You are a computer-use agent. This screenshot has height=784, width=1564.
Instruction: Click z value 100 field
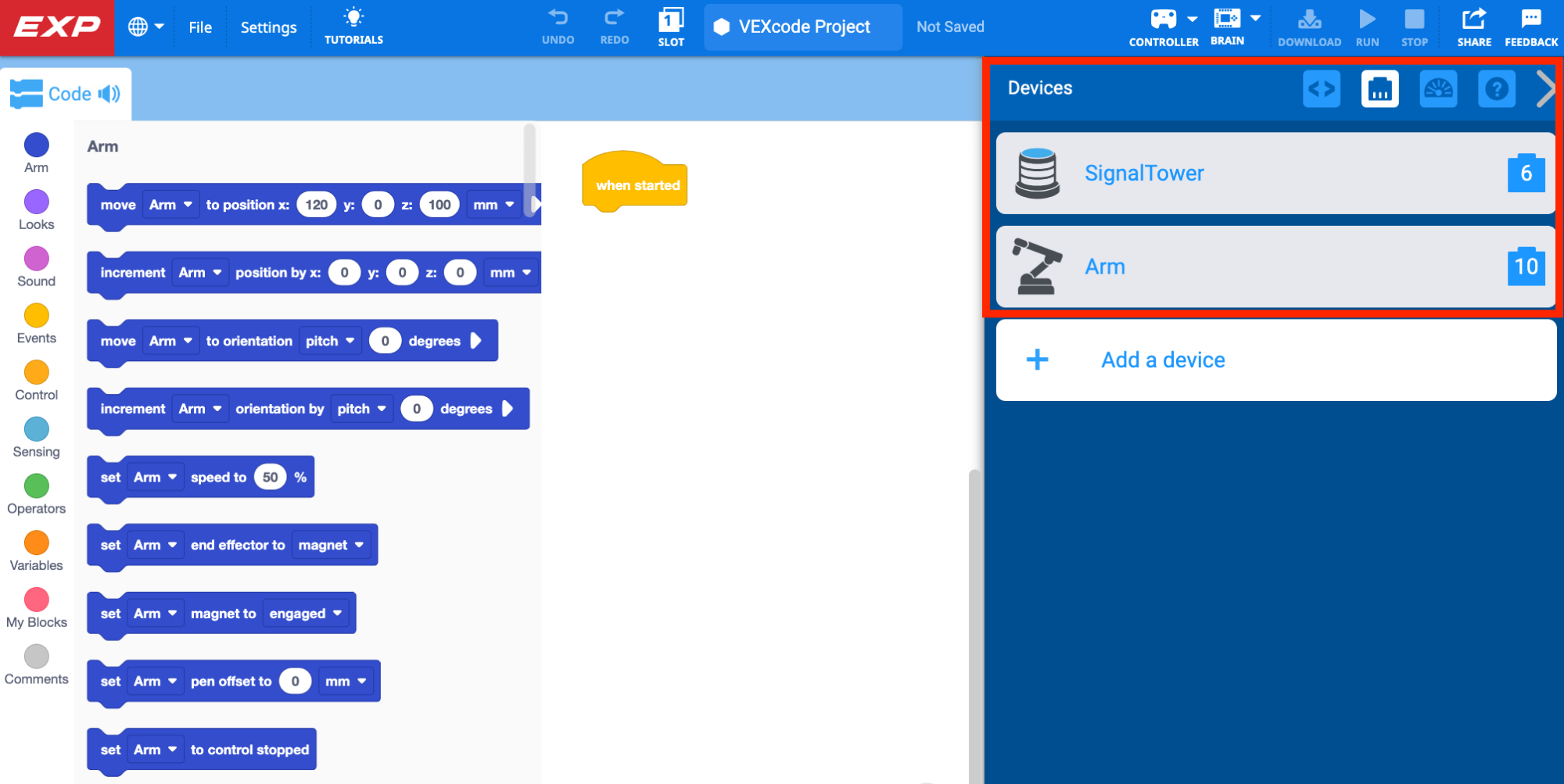(439, 205)
